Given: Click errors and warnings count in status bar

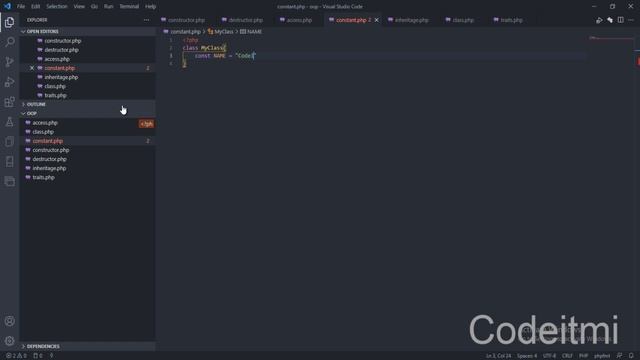Looking at the screenshot, I should [x=16, y=356].
